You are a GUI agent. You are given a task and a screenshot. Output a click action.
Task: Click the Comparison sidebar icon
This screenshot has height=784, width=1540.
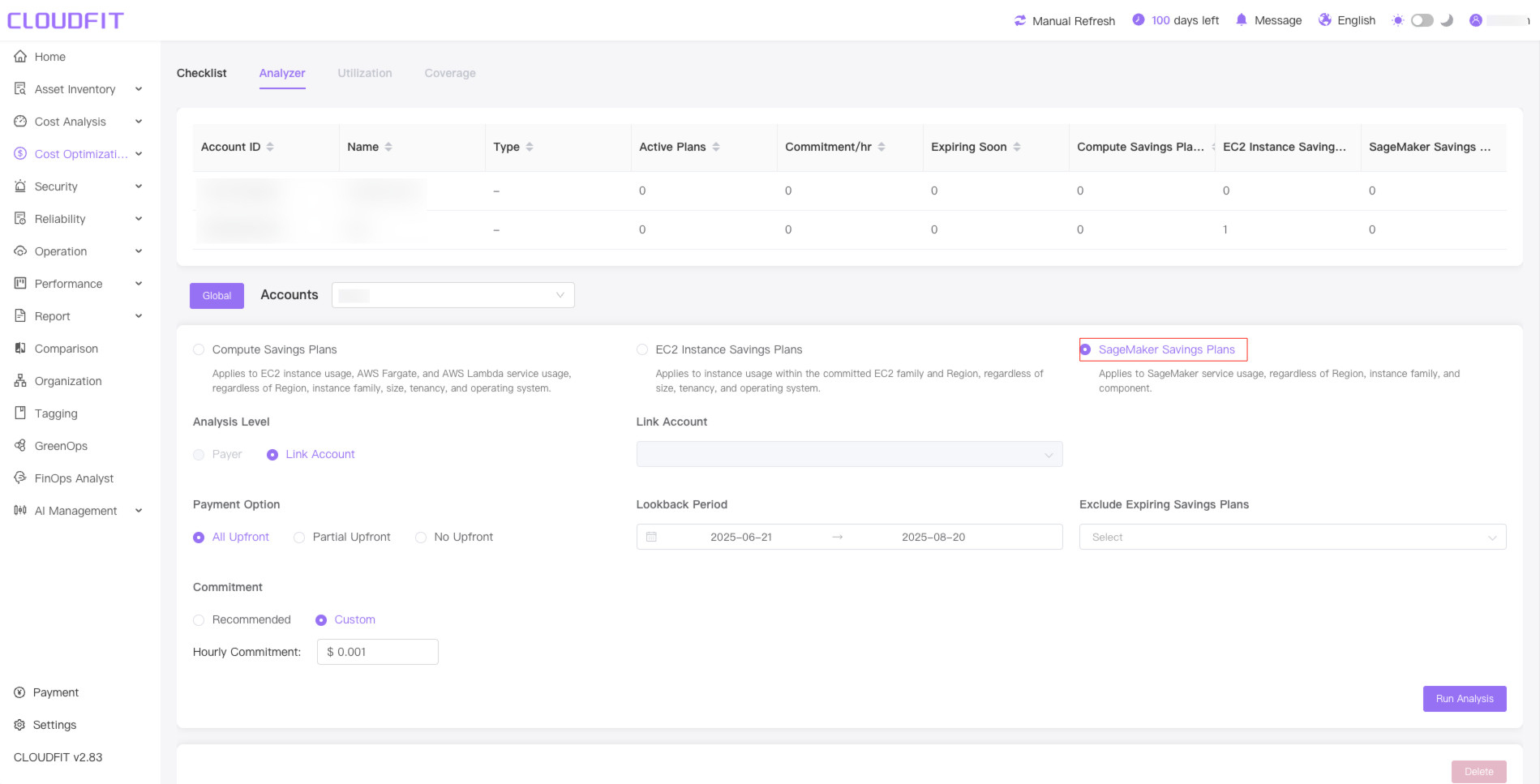[20, 349]
